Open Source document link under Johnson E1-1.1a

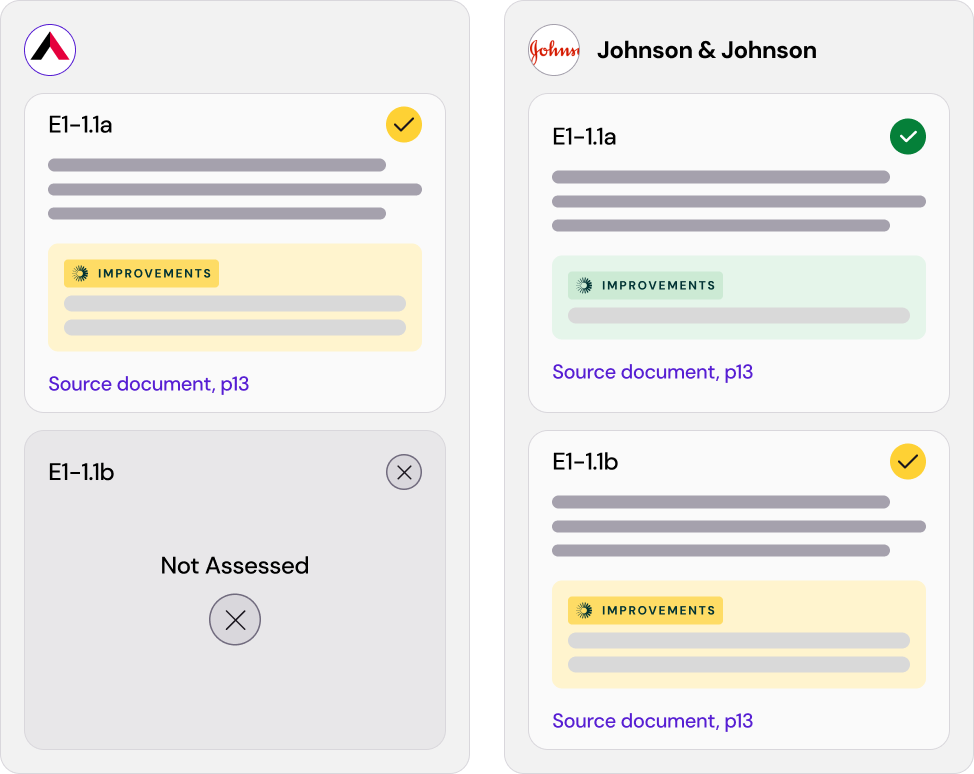coord(653,372)
